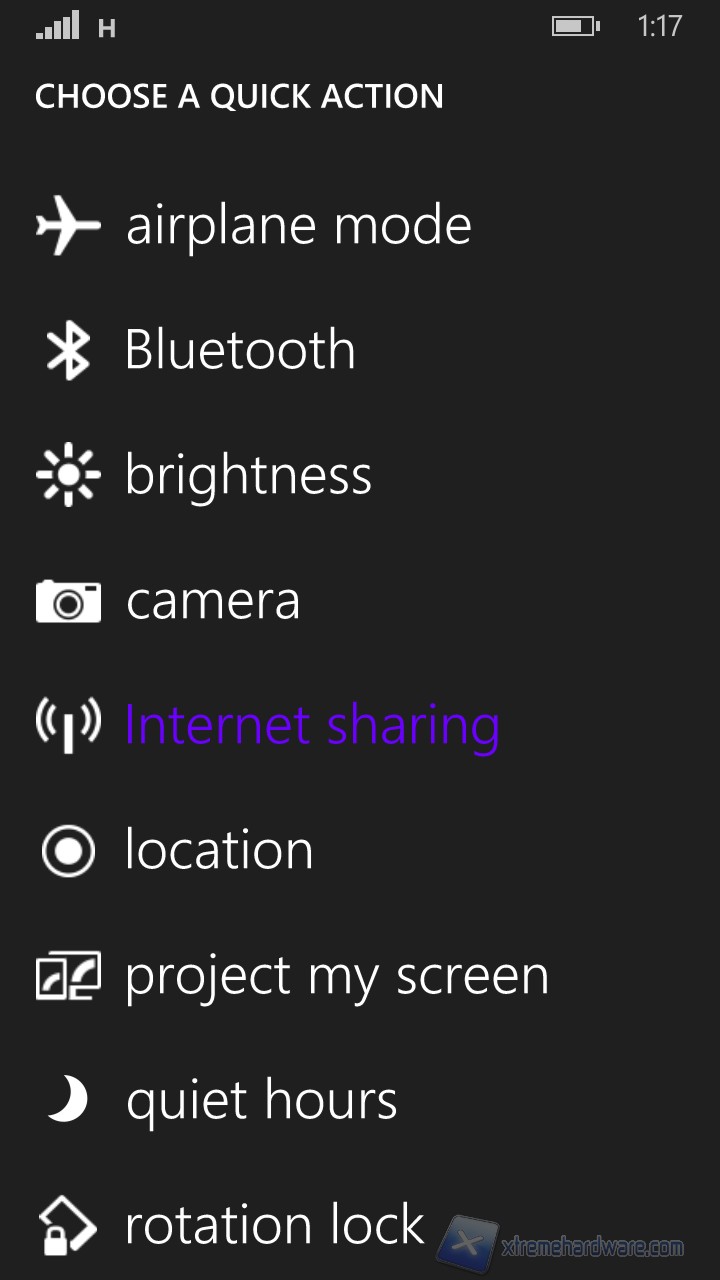Select rotation lock text entry
720x1280 pixels.
tap(275, 1225)
